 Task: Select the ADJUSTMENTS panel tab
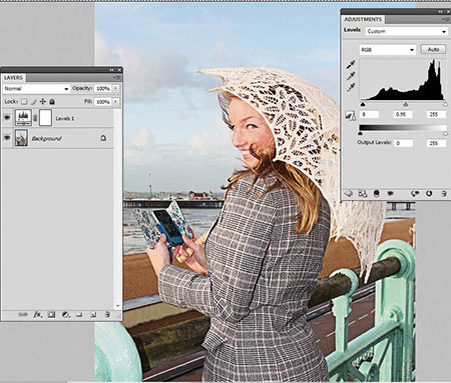(x=363, y=19)
